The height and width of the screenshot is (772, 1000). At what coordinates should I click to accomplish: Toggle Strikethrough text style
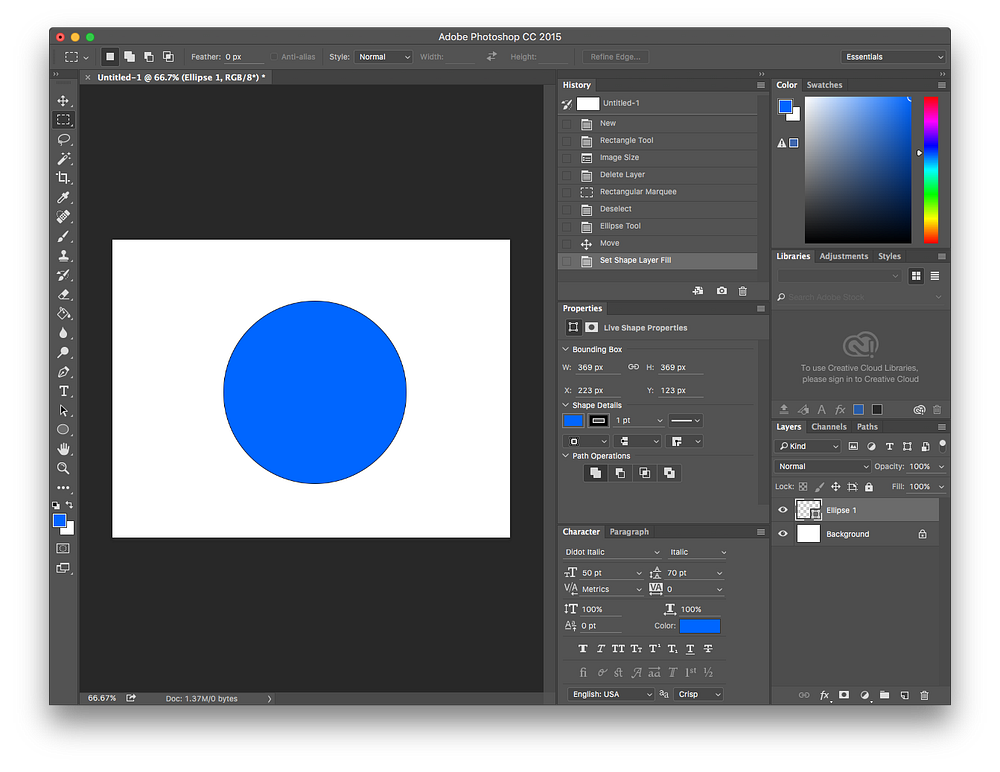pos(708,649)
